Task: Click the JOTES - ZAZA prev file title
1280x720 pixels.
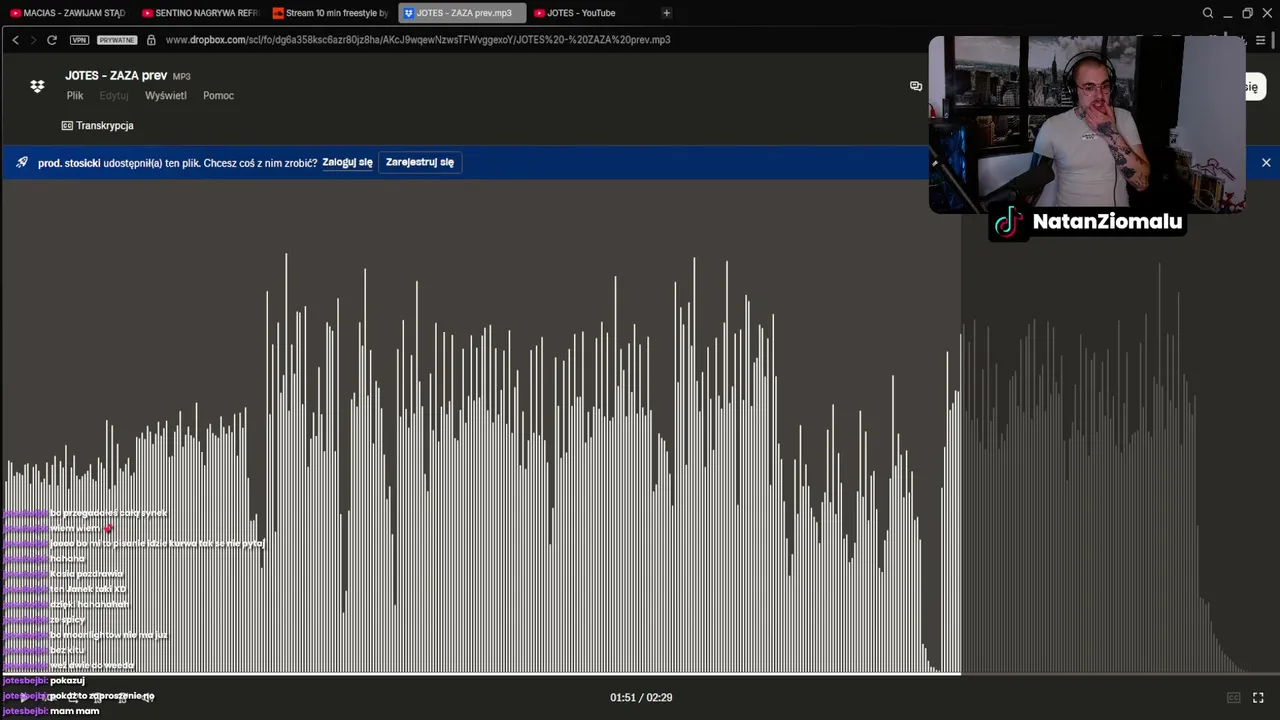Action: tap(116, 76)
